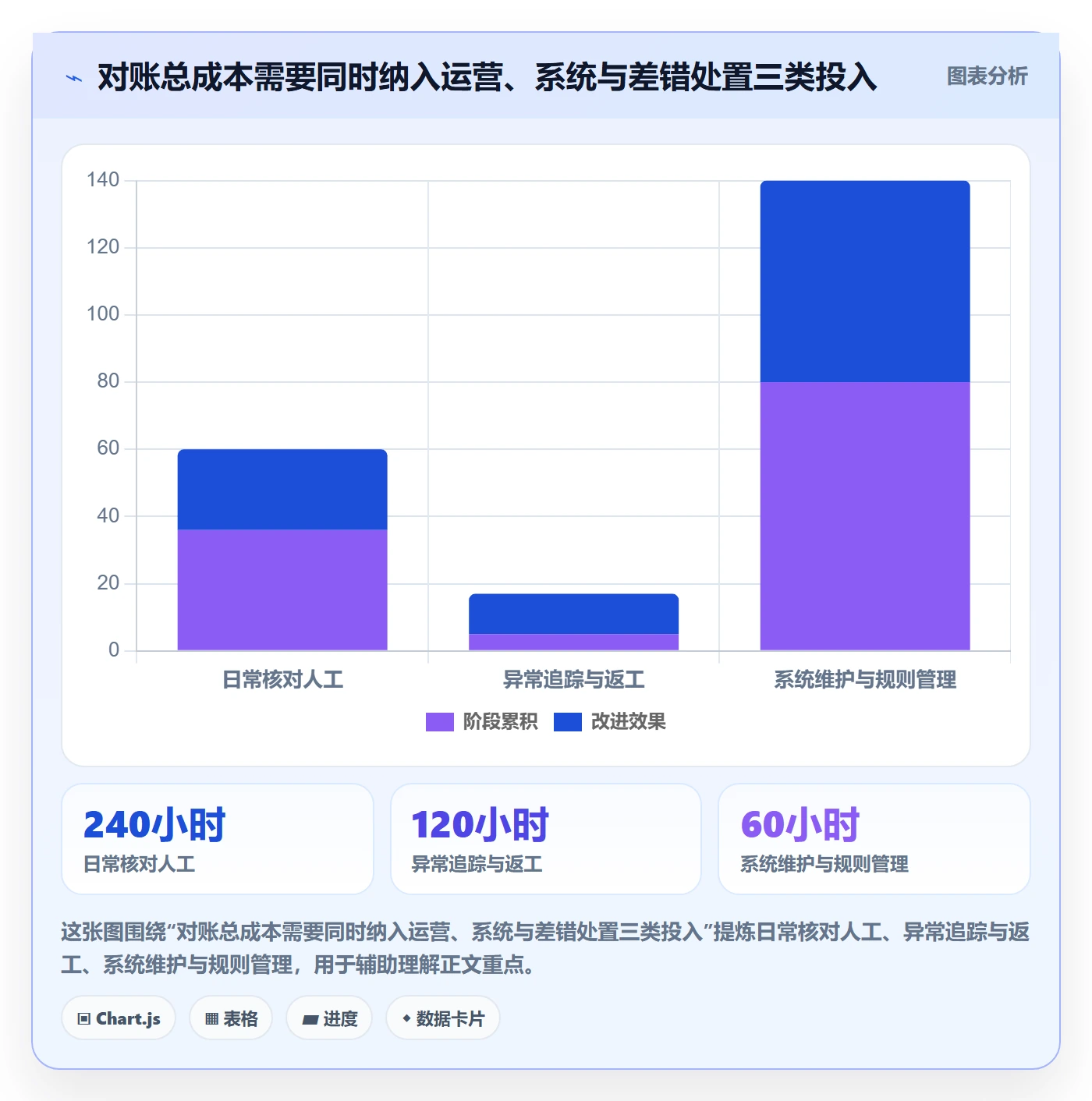Click the x-axis label 日常核对人工
The image size is (1092, 1101).
click(x=282, y=680)
